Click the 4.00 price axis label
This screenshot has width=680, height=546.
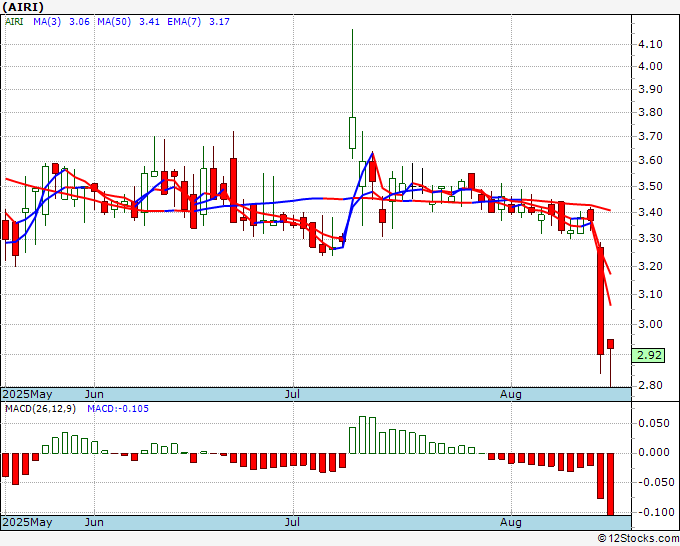pos(650,66)
